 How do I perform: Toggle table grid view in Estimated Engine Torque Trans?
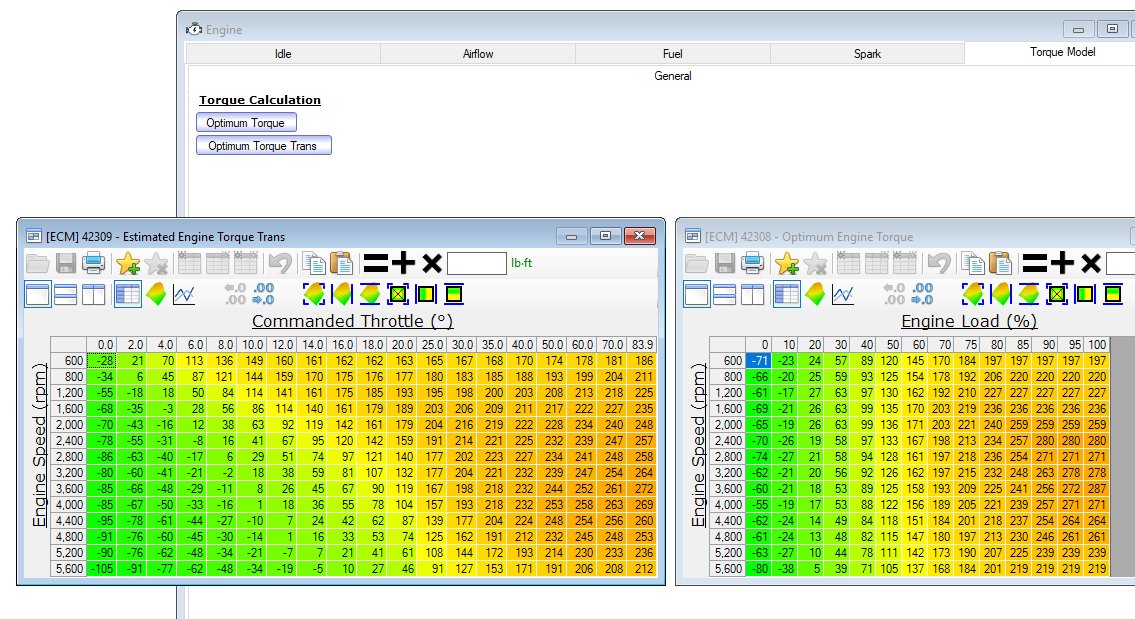click(127, 294)
